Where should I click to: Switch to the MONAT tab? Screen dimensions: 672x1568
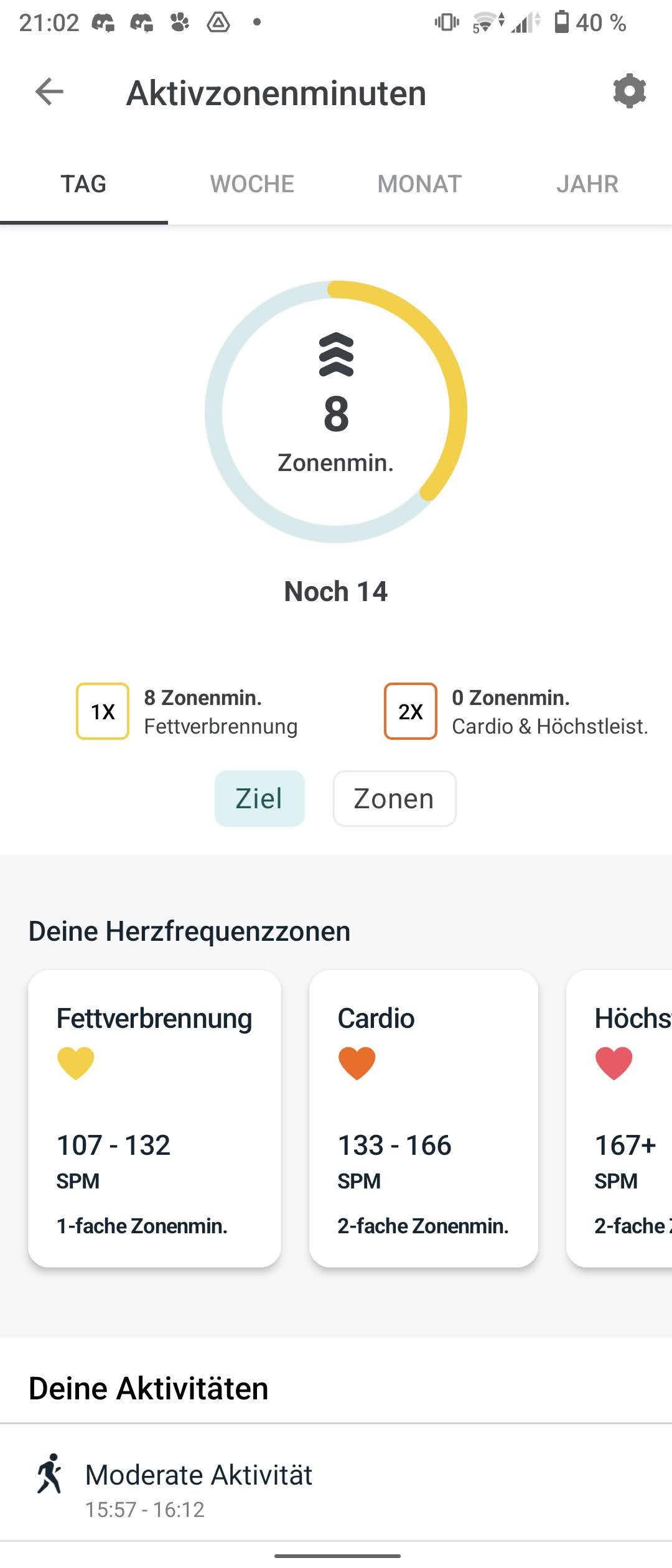point(419,184)
